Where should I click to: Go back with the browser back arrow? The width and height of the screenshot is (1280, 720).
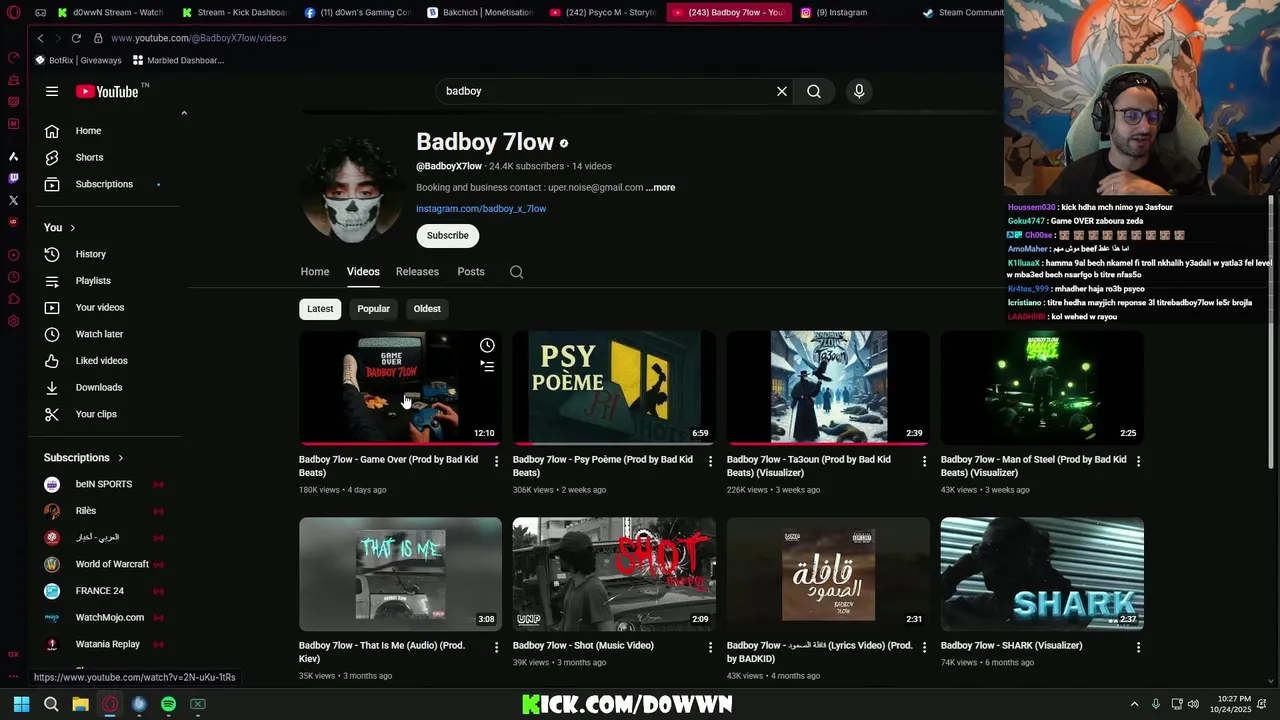tap(40, 38)
